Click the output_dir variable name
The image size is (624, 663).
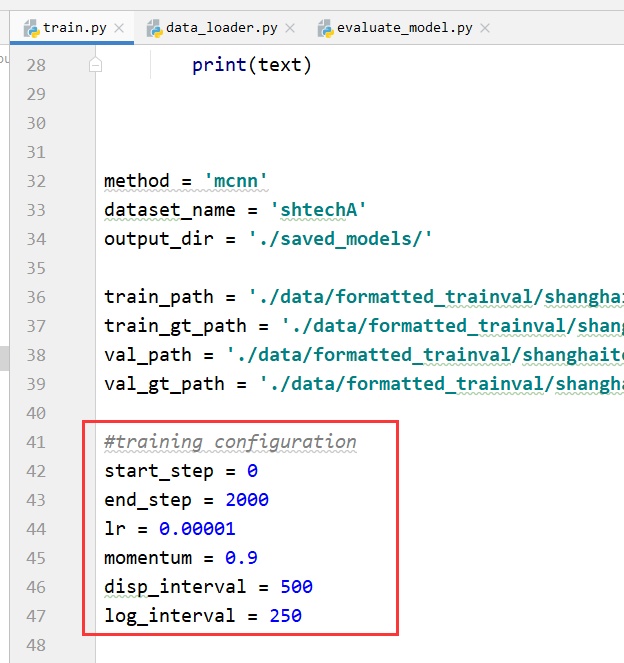(x=159, y=239)
